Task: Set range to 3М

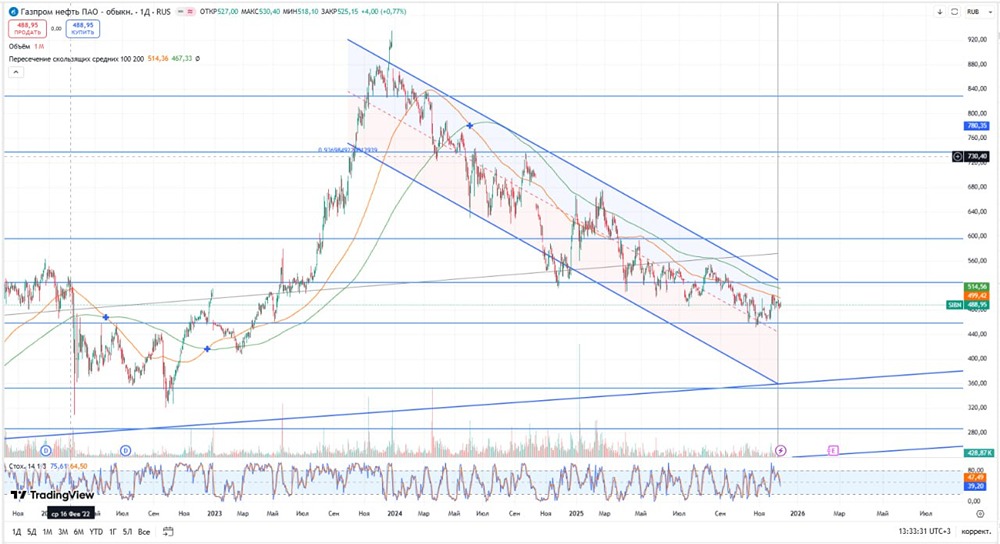Action: [x=63, y=532]
